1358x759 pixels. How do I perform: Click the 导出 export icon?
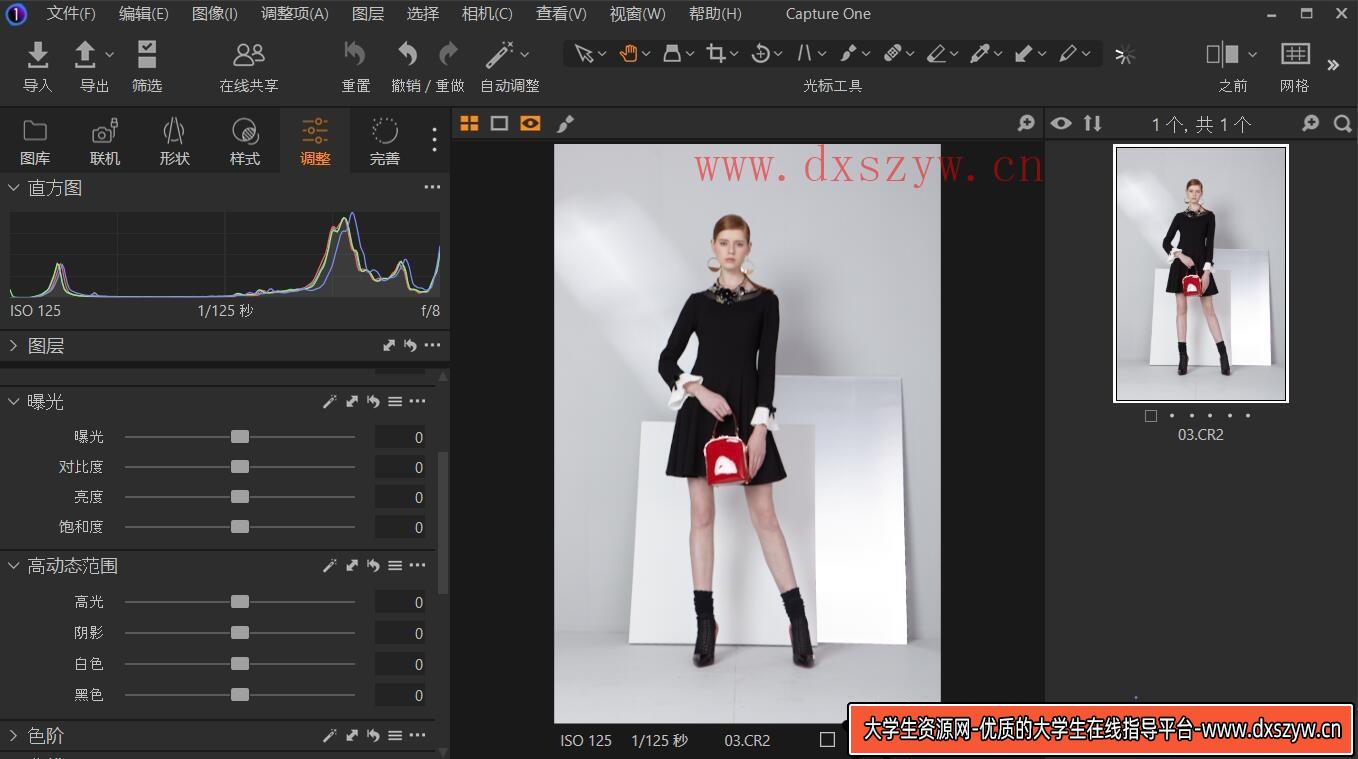tap(85, 54)
